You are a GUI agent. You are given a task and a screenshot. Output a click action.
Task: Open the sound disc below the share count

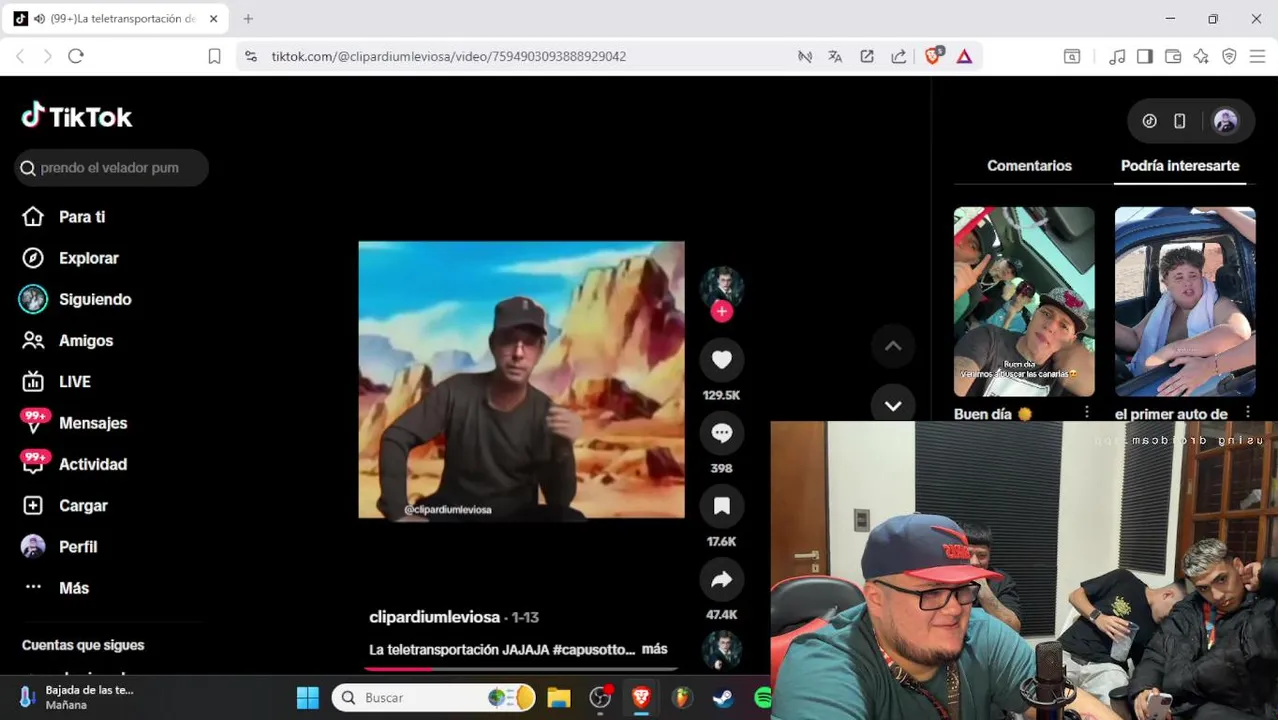[x=721, y=651]
